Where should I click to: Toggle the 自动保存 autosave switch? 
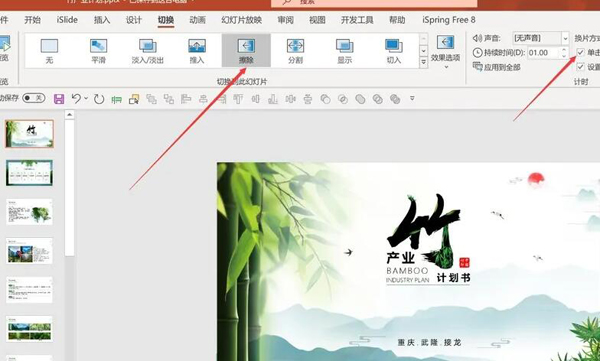[34, 98]
